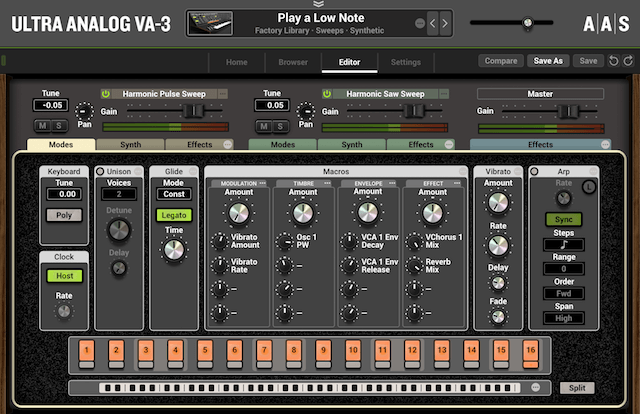Image resolution: width=640 pixels, height=414 pixels.
Task: Open the Arp Order Fwd dropdown
Action: pos(564,294)
